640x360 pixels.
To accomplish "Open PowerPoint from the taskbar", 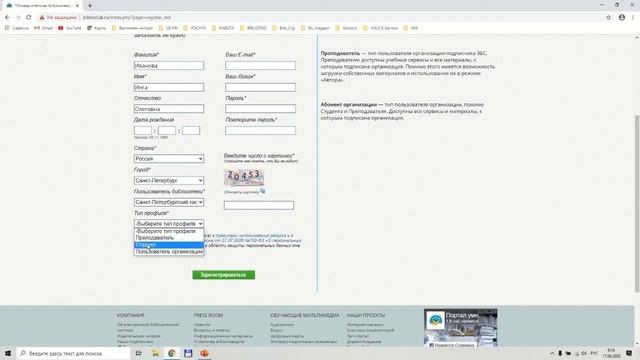I will 204,353.
